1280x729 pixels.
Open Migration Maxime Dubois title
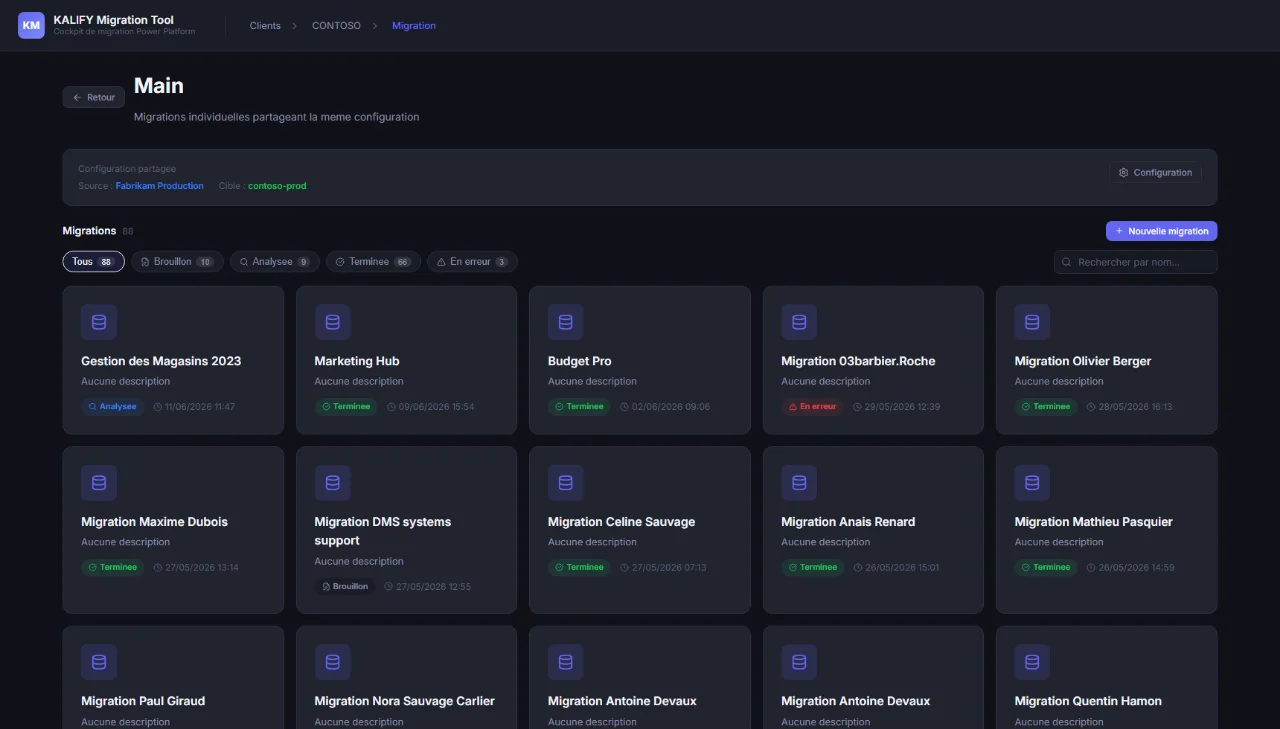point(154,522)
